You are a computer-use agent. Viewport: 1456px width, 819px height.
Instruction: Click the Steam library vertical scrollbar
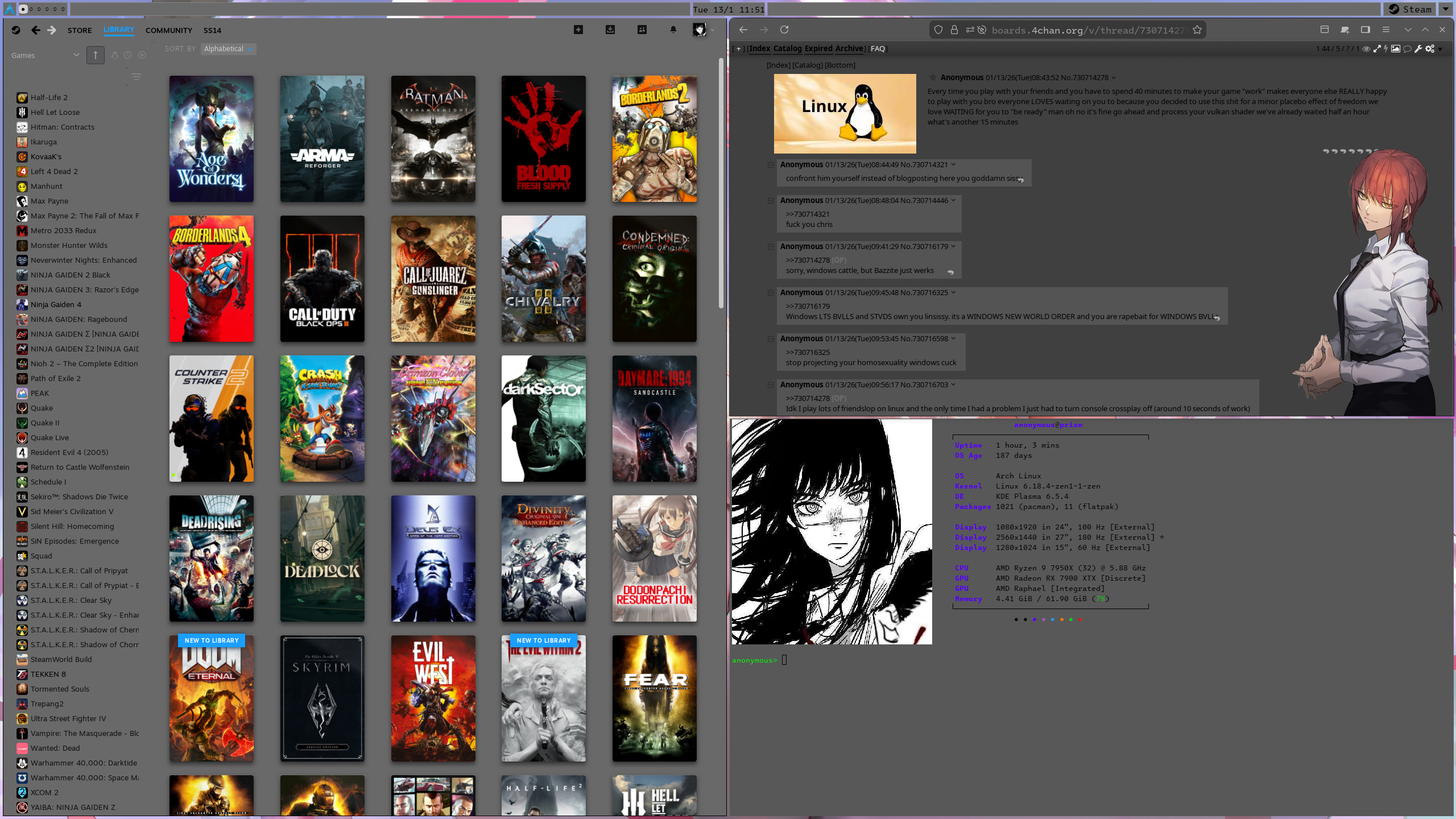[721, 182]
